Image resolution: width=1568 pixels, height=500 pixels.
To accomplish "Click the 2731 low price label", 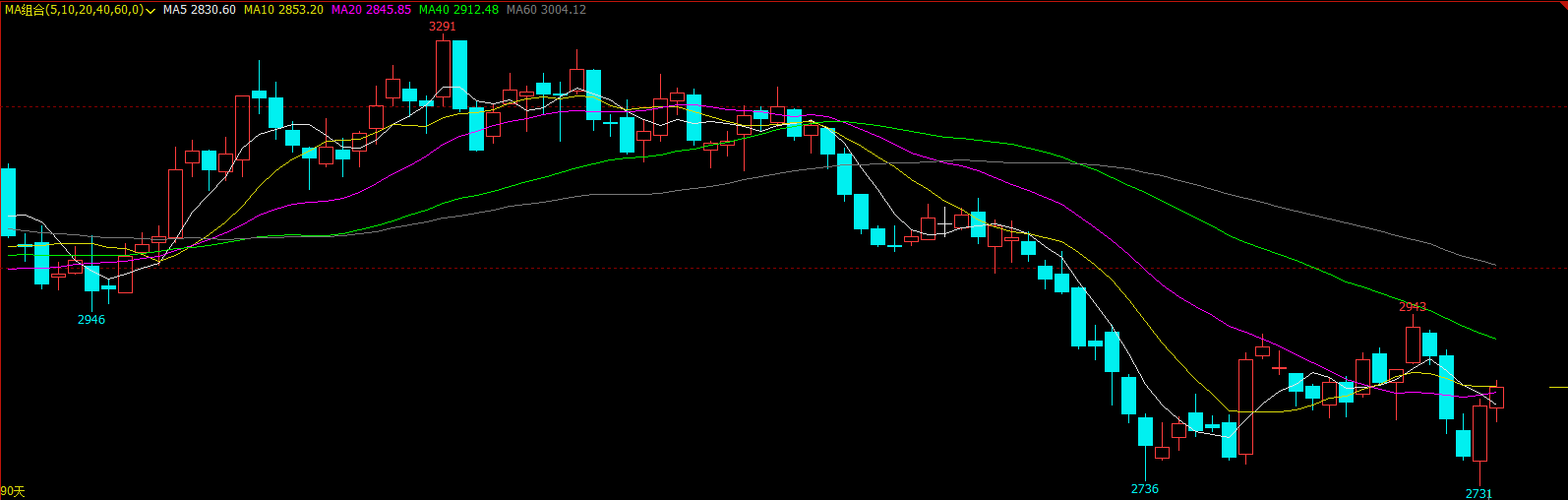I will pos(1479,494).
